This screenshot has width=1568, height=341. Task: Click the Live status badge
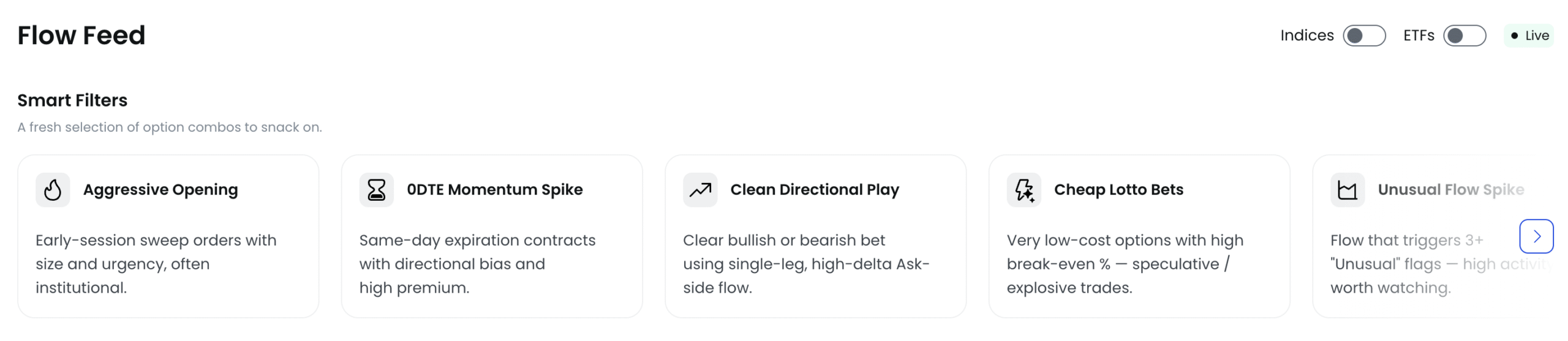(x=1529, y=36)
